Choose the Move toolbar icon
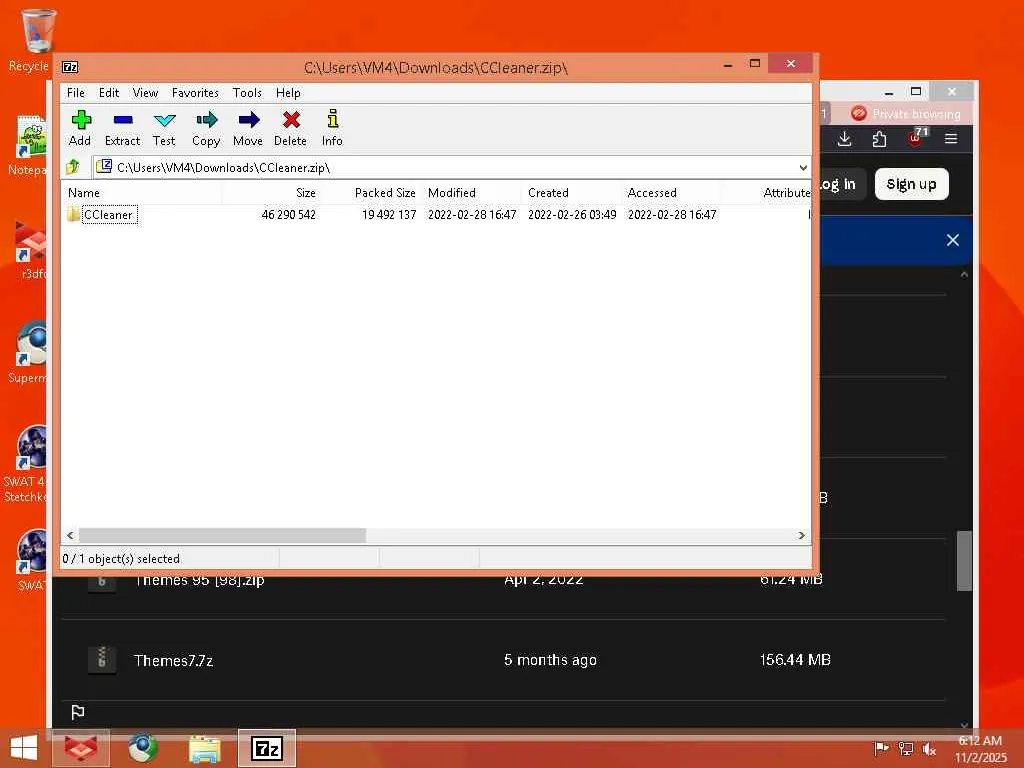 pyautogui.click(x=248, y=127)
